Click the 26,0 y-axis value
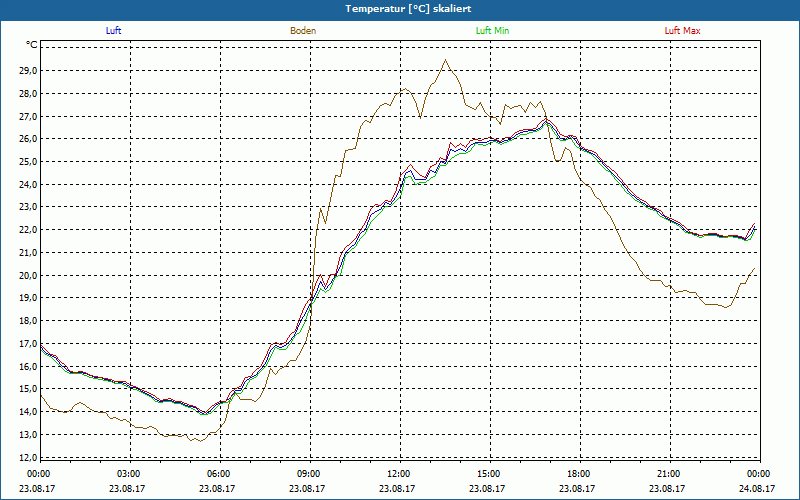 (29, 139)
